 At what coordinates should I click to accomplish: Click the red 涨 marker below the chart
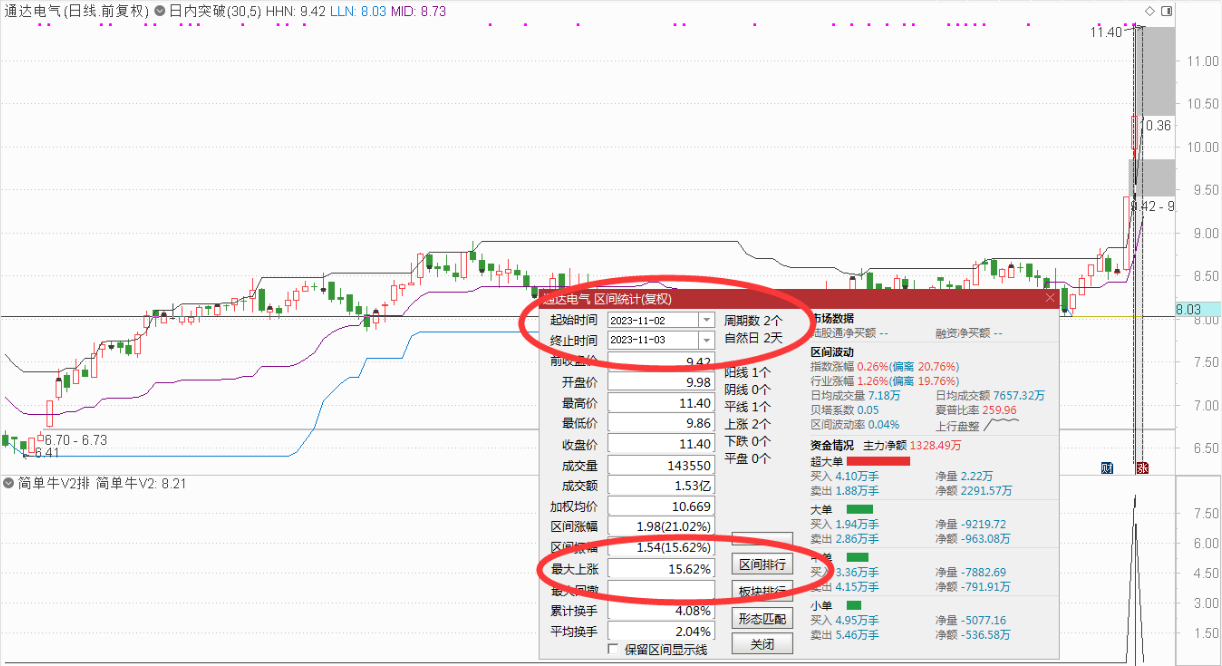click(1141, 468)
